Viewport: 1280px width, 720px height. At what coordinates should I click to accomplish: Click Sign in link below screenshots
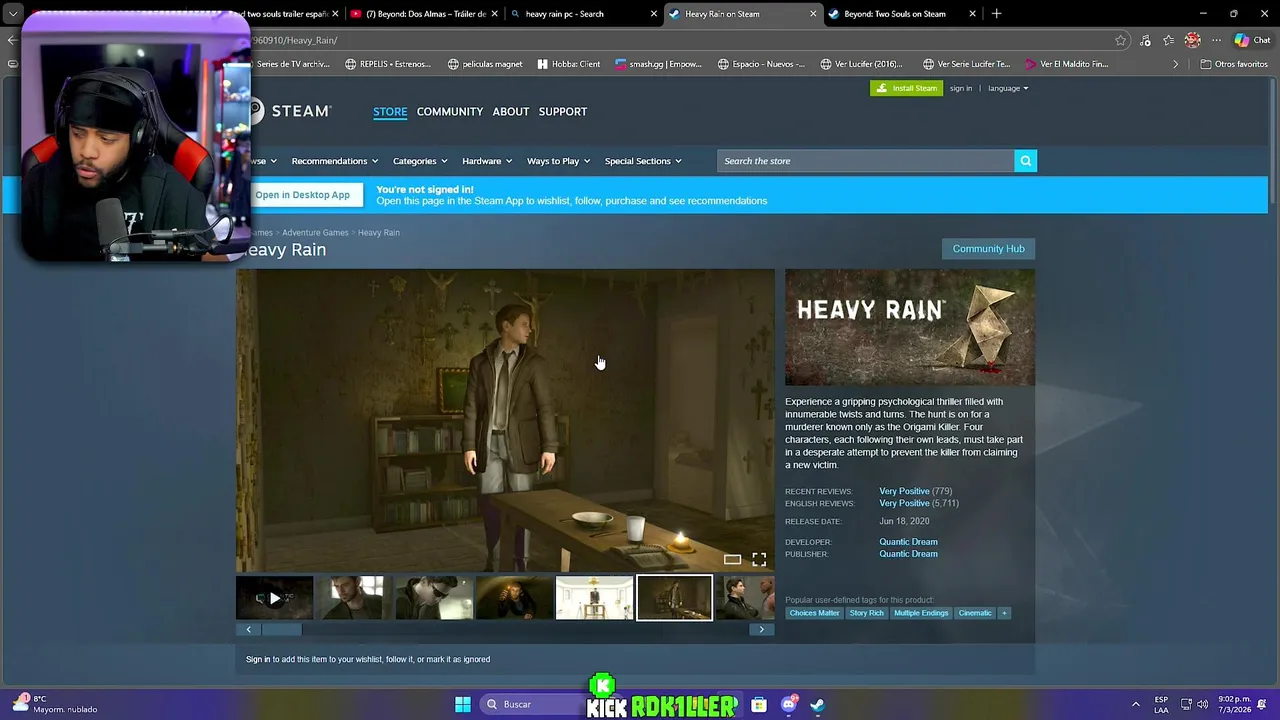tap(258, 659)
